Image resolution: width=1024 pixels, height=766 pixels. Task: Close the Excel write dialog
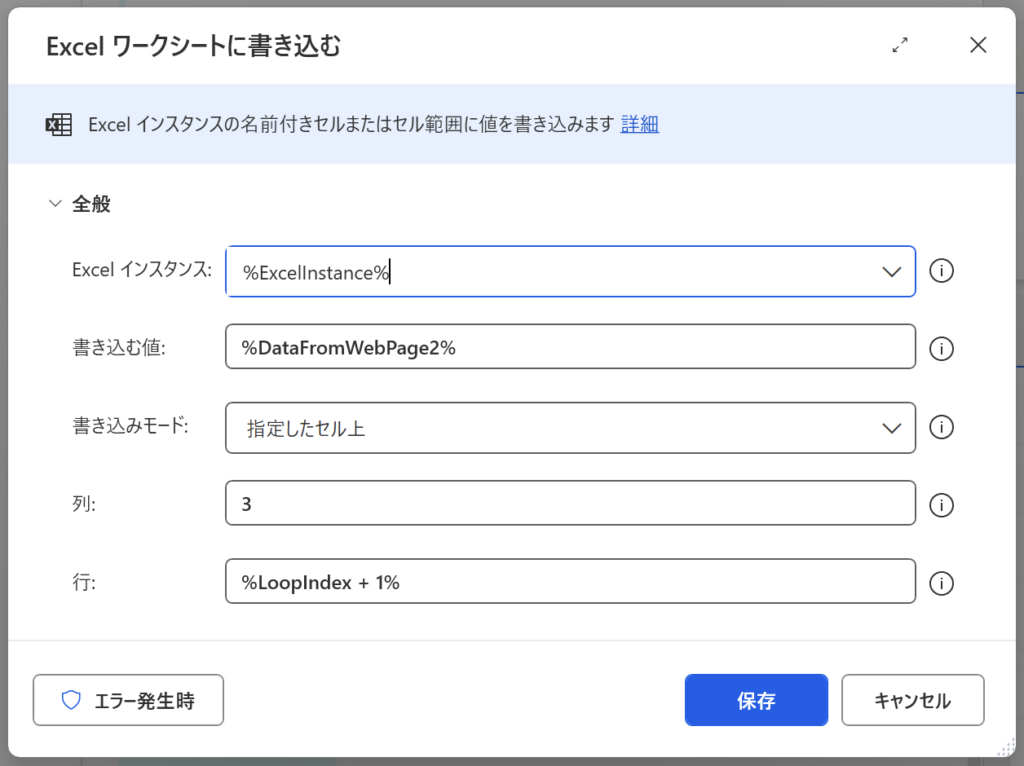click(977, 45)
